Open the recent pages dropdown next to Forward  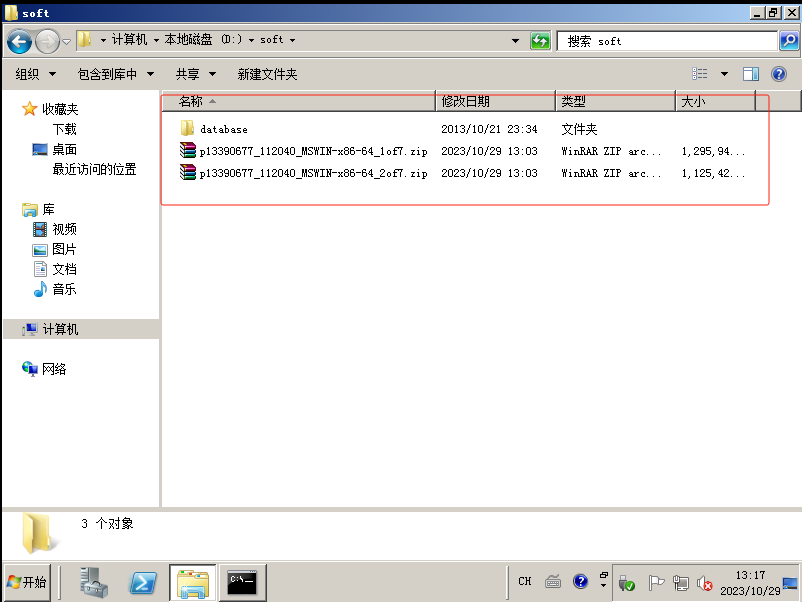(x=66, y=41)
